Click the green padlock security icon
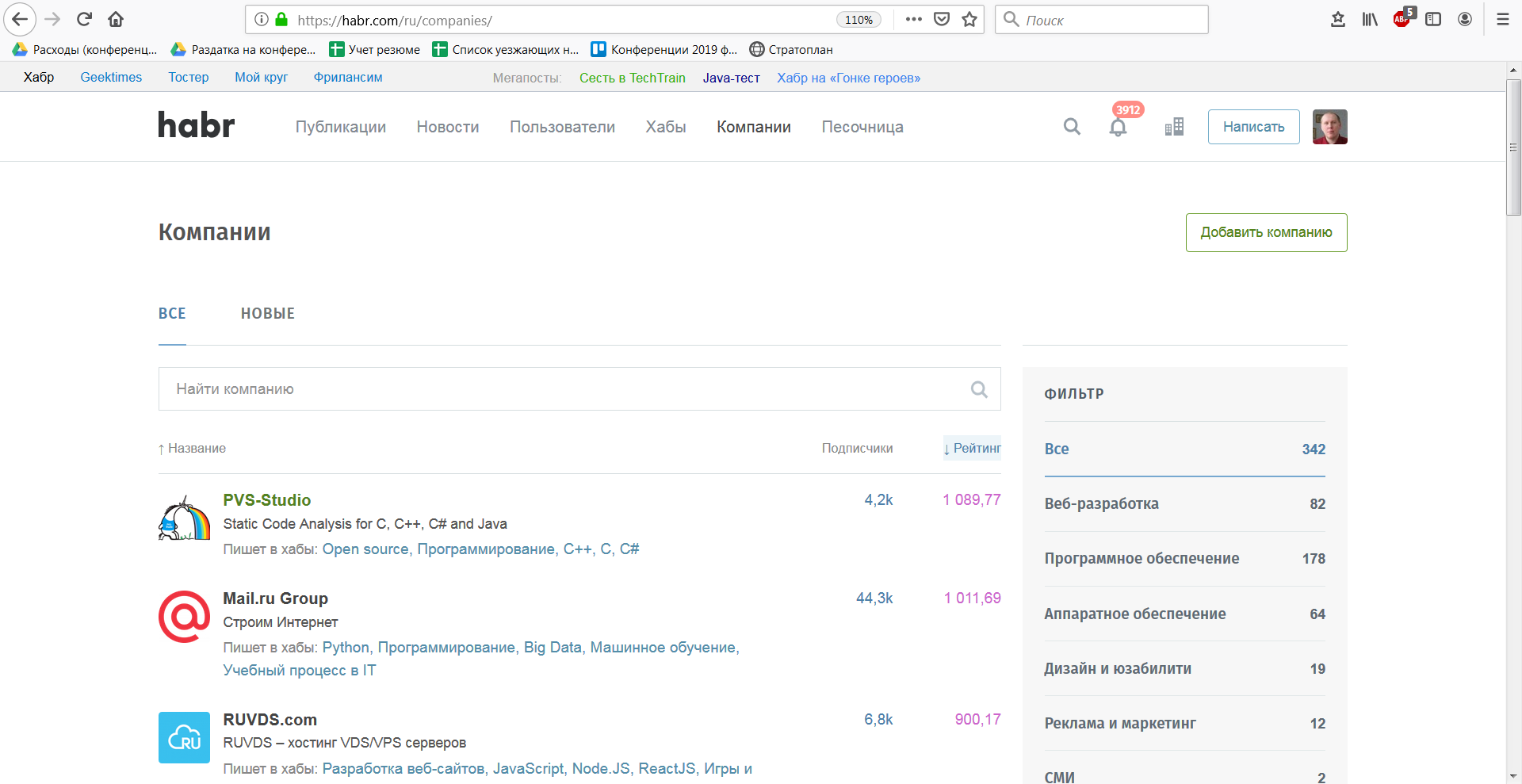 pos(281,20)
